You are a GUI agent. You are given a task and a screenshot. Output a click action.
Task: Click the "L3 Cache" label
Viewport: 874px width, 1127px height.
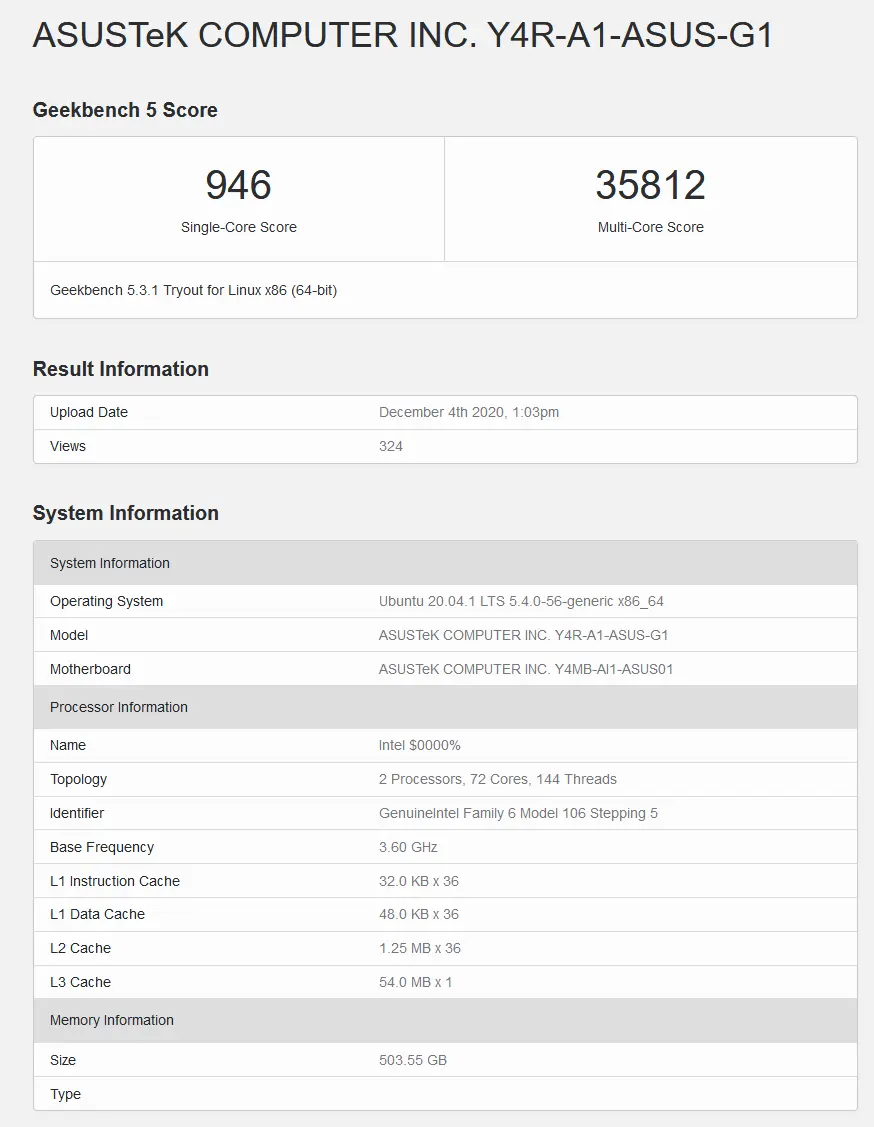[x=80, y=983]
